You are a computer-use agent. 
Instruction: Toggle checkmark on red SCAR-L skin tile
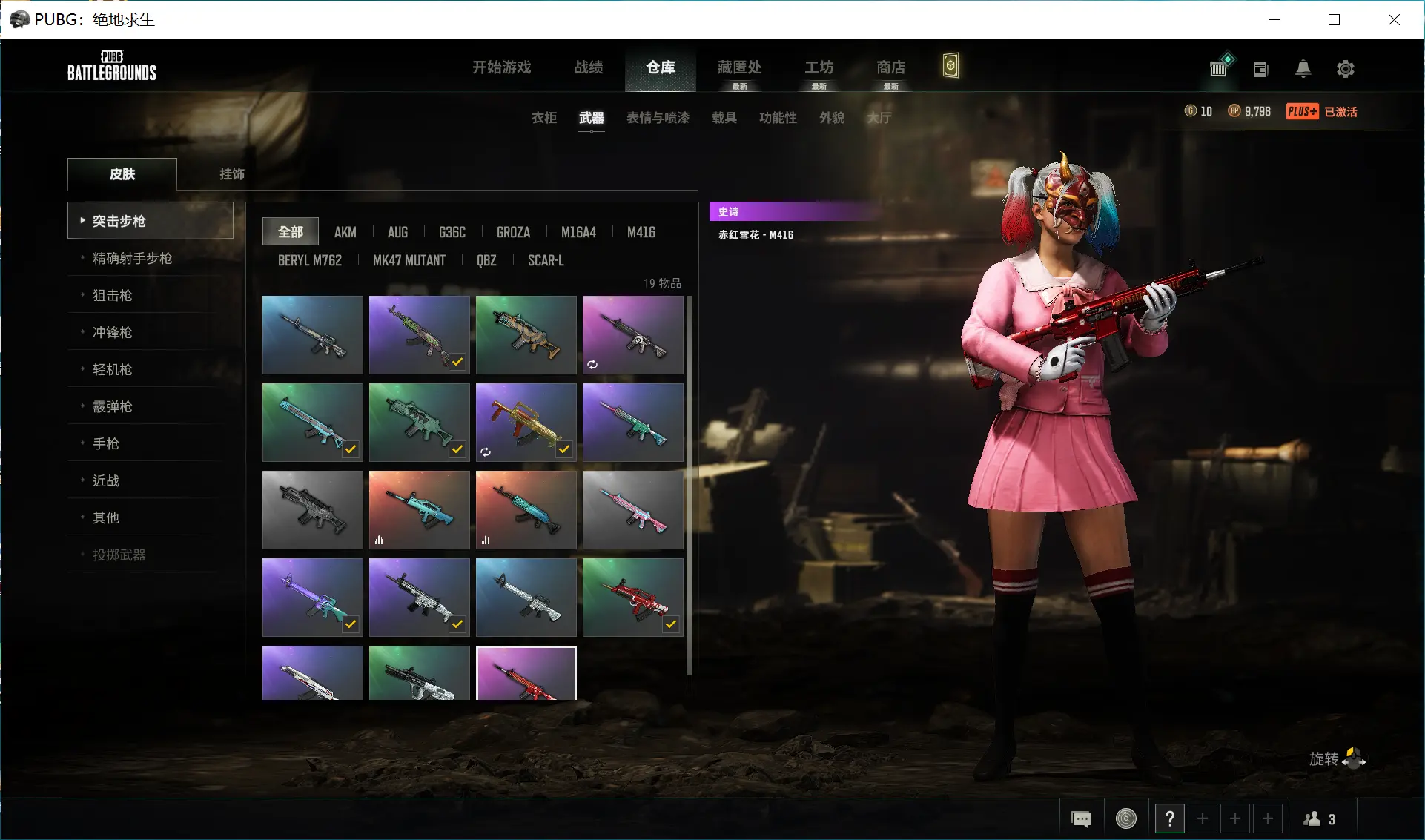coord(671,624)
